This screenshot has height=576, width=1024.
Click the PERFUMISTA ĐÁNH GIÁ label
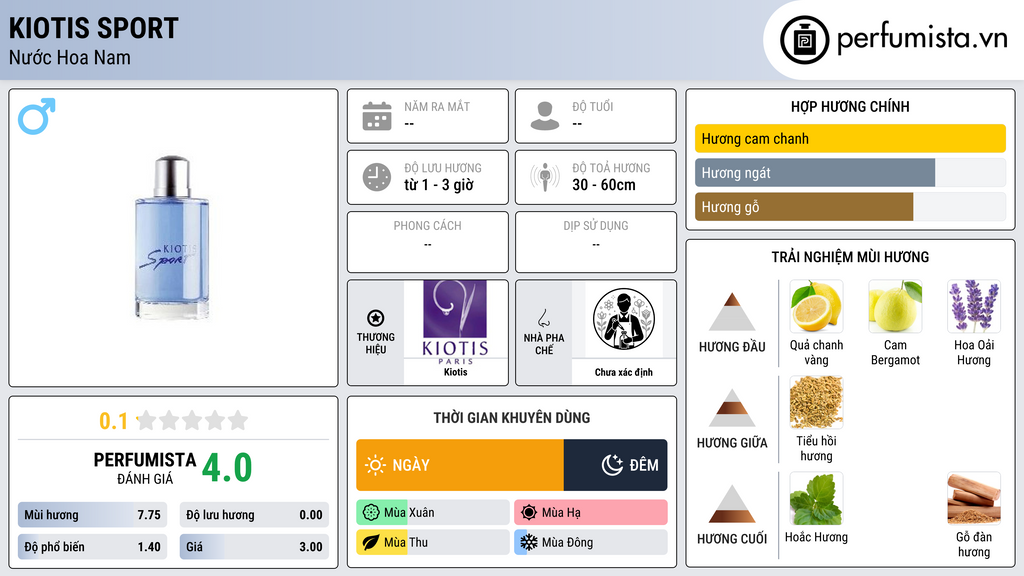coord(145,468)
